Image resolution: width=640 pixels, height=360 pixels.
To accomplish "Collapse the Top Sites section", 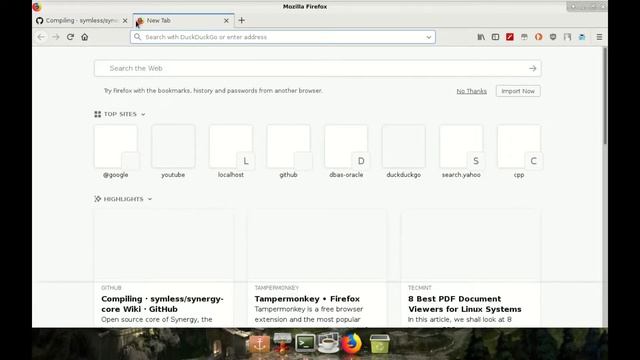I will pos(143,115).
